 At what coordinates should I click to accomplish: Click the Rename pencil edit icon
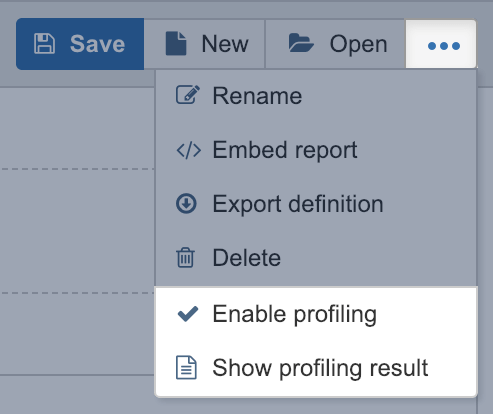[x=188, y=95]
